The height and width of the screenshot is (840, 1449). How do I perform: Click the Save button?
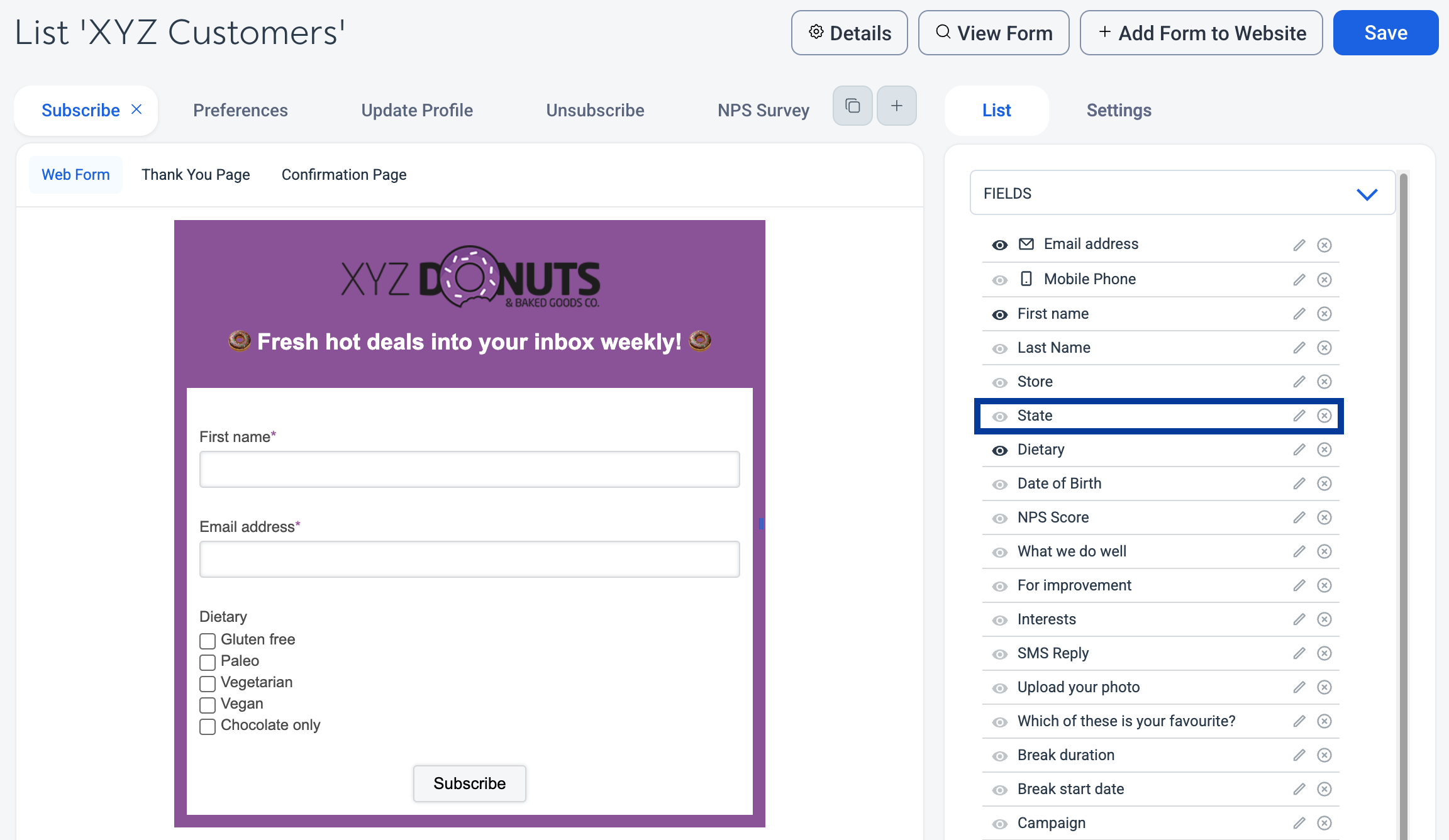(1385, 33)
